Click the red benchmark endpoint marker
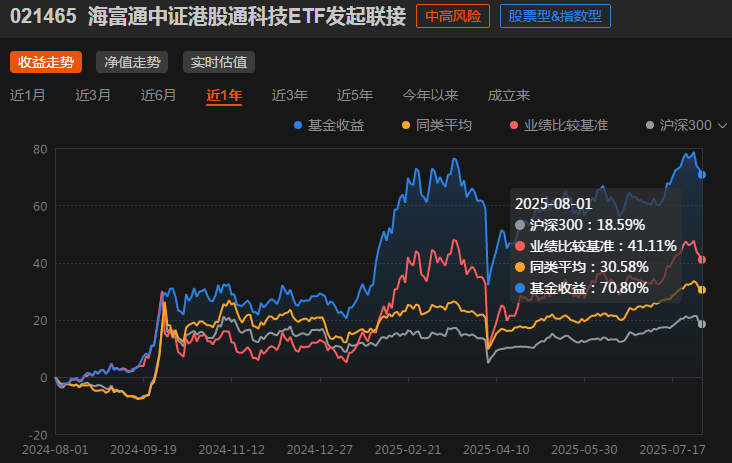Image resolution: width=732 pixels, height=463 pixels. coord(702,260)
